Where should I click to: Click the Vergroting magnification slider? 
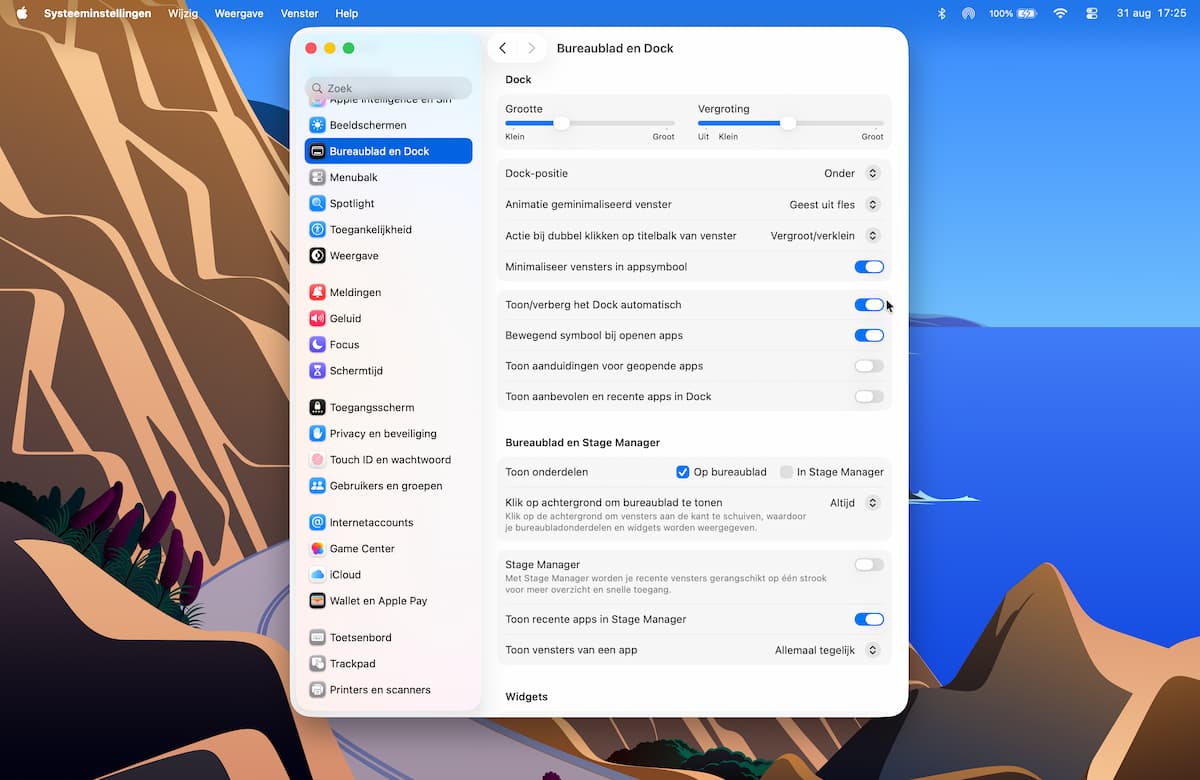pos(791,123)
